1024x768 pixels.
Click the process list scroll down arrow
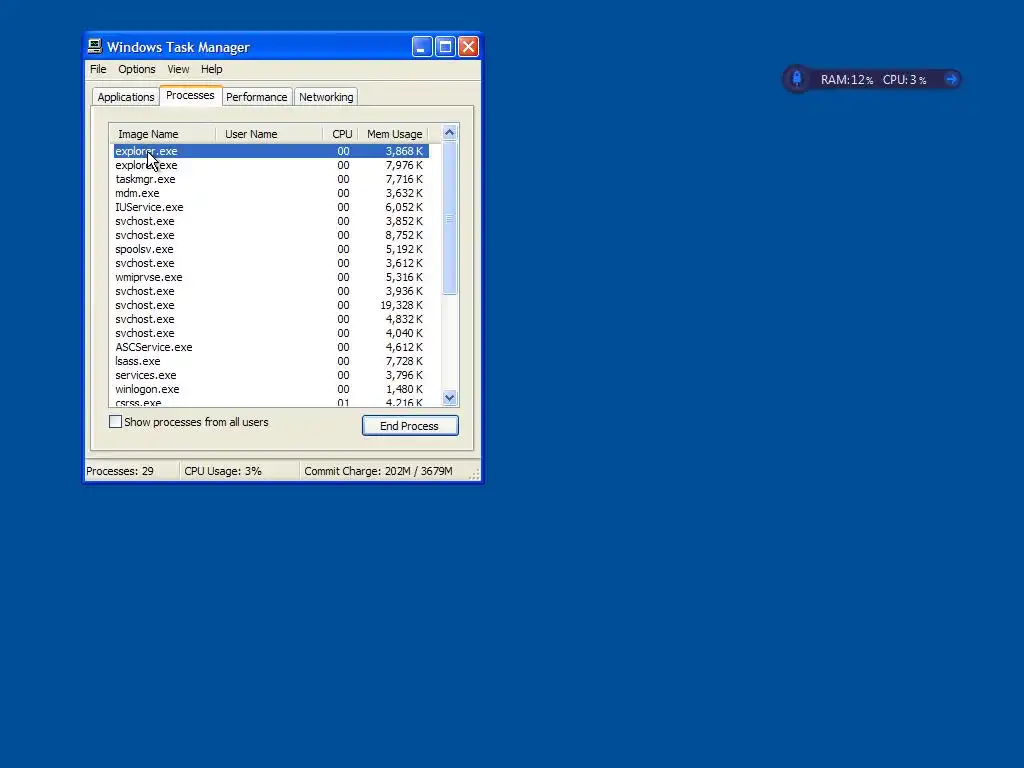tap(449, 397)
